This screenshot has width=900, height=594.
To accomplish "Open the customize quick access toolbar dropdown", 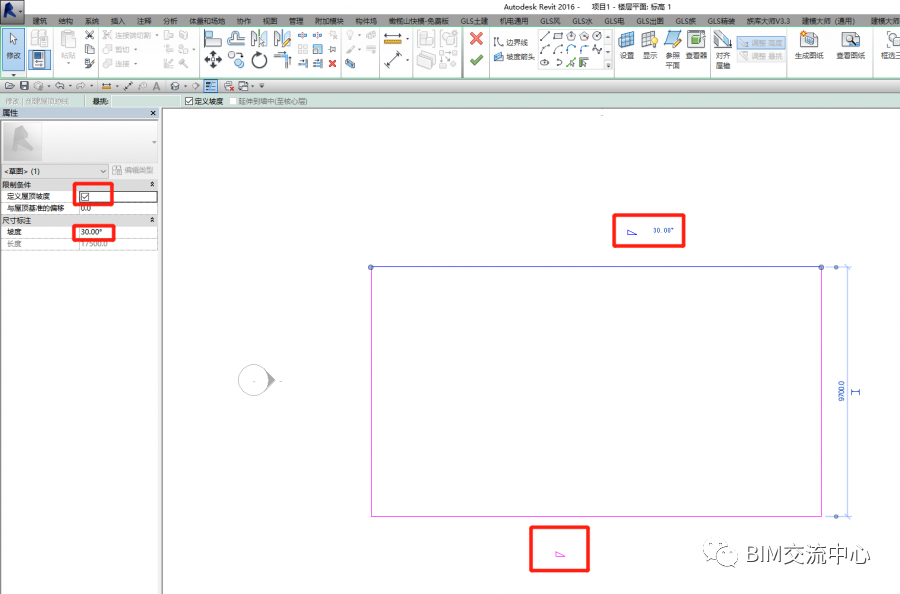I will click(262, 86).
